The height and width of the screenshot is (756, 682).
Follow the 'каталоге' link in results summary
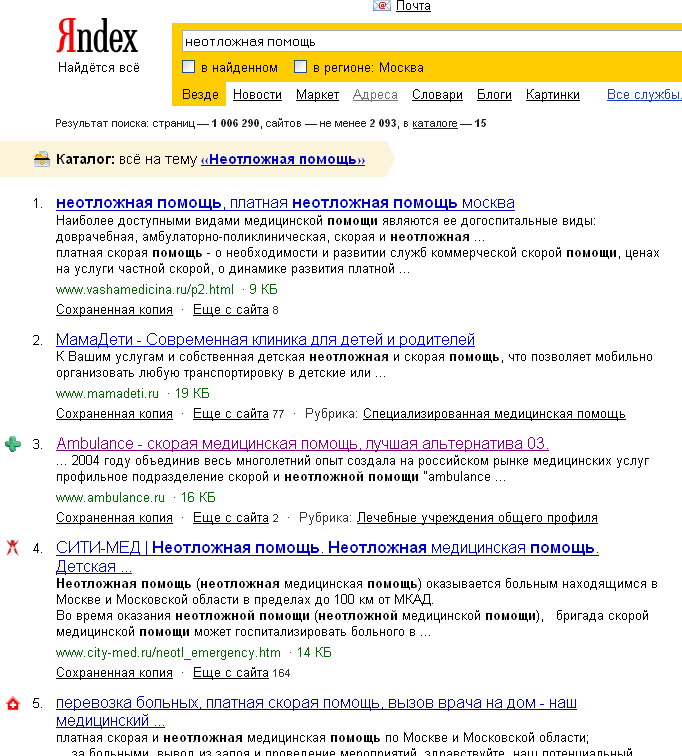click(x=435, y=123)
